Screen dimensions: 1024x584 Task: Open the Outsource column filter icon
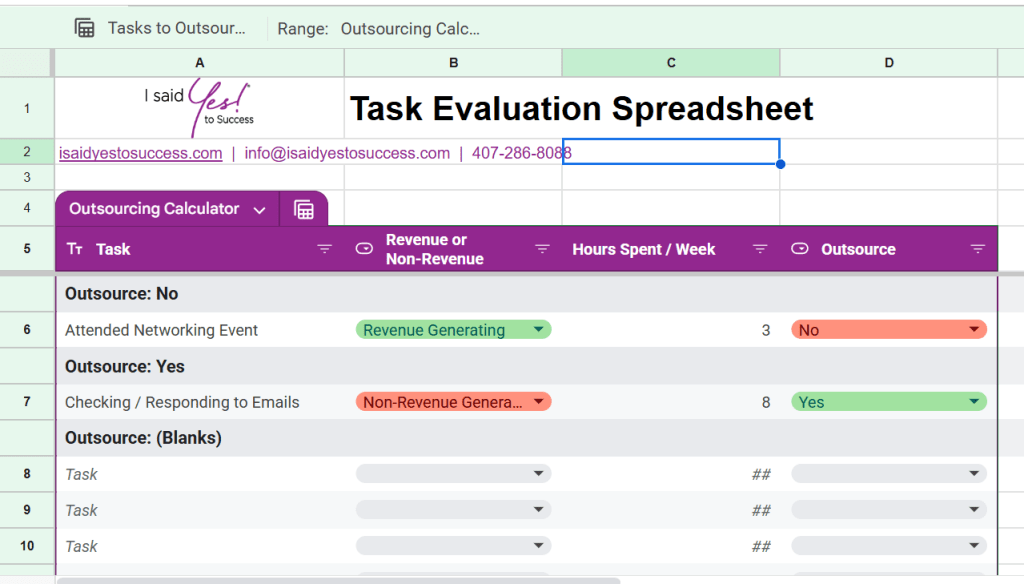(x=977, y=249)
